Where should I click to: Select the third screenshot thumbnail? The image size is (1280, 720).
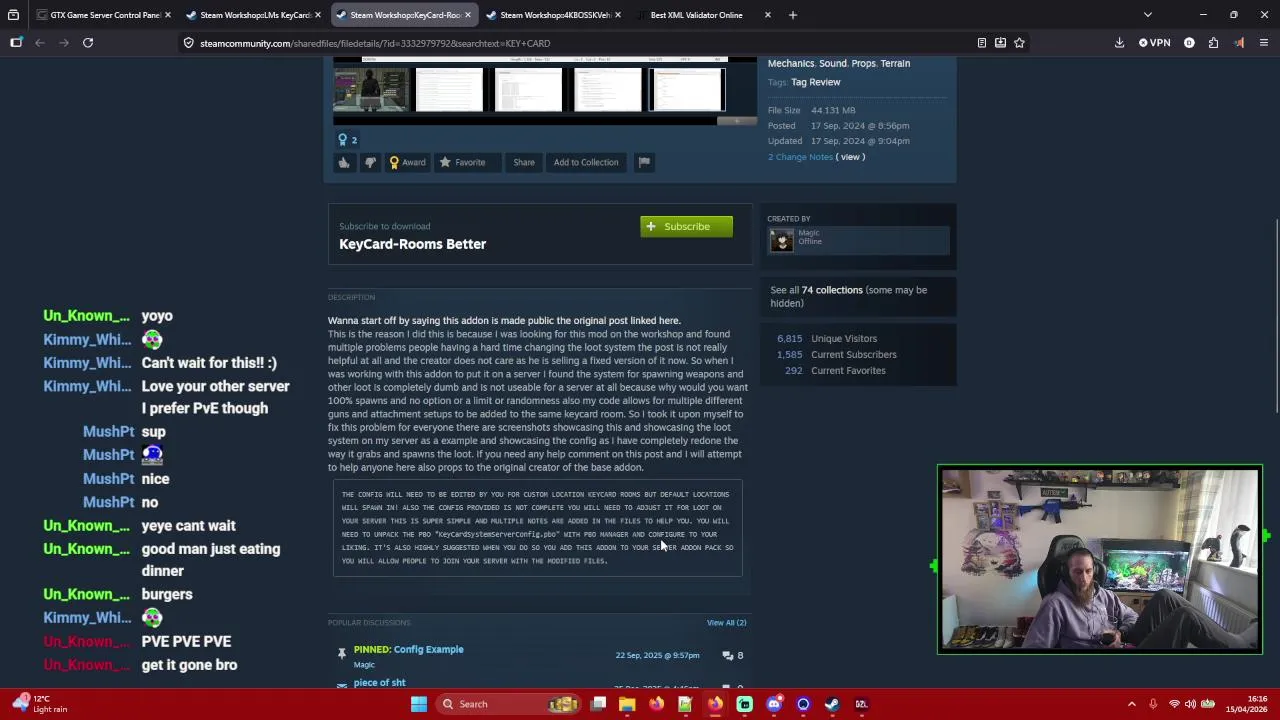pyautogui.click(x=528, y=90)
